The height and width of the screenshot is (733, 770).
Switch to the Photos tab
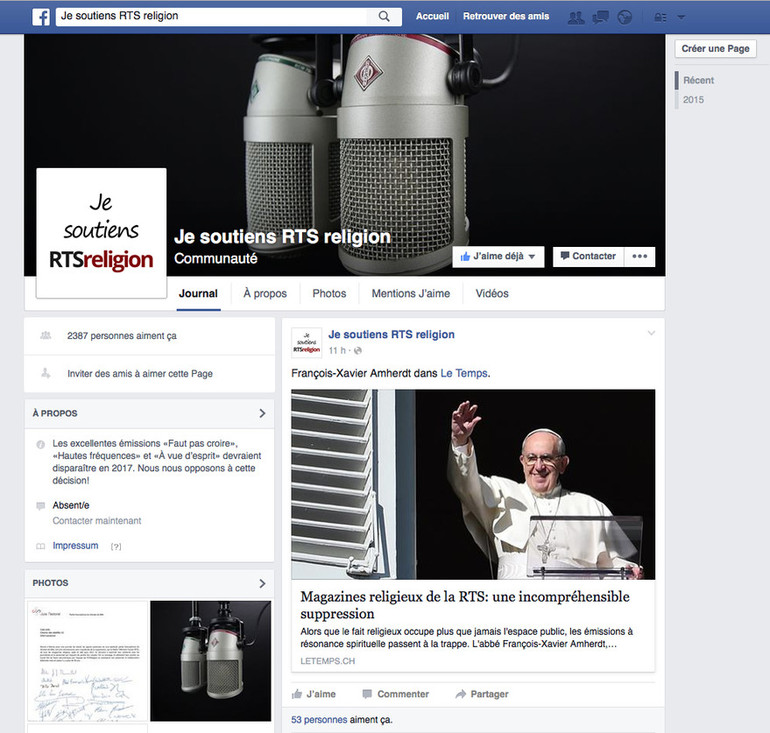click(329, 294)
